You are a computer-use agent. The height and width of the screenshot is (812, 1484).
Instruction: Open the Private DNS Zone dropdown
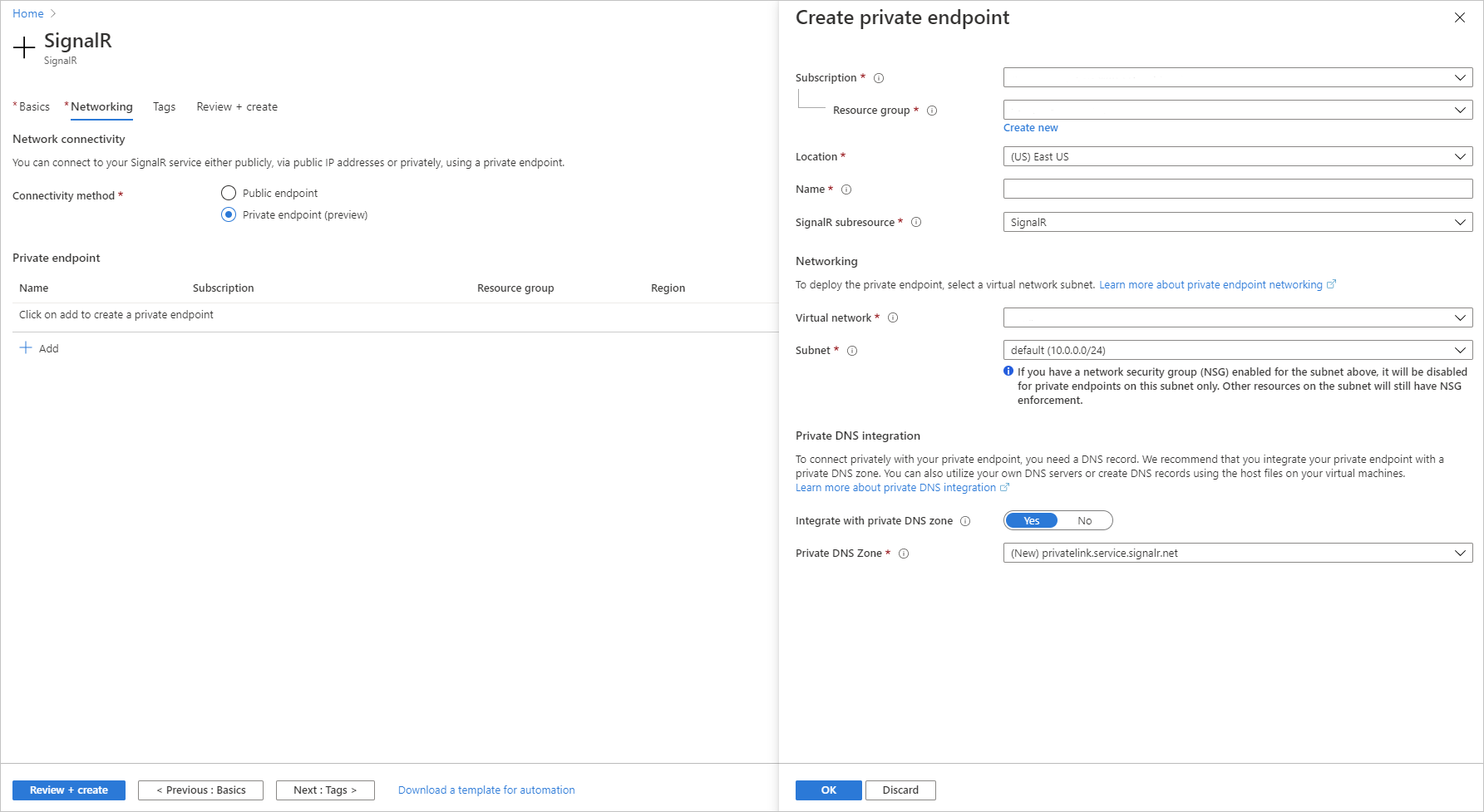click(x=1238, y=553)
